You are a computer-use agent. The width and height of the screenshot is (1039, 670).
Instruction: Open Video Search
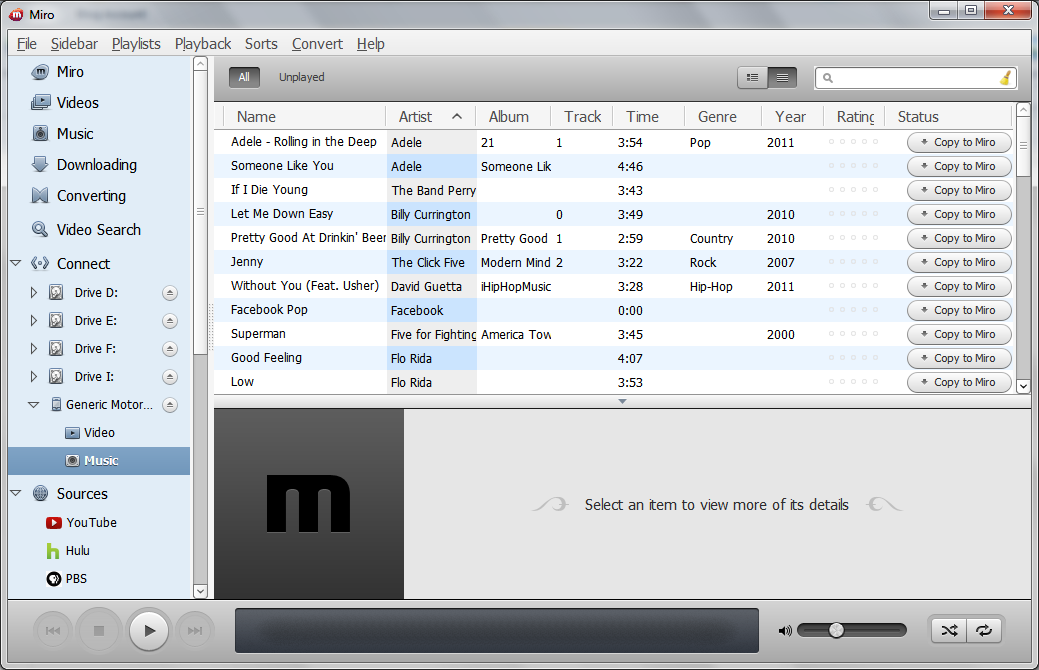tap(85, 229)
